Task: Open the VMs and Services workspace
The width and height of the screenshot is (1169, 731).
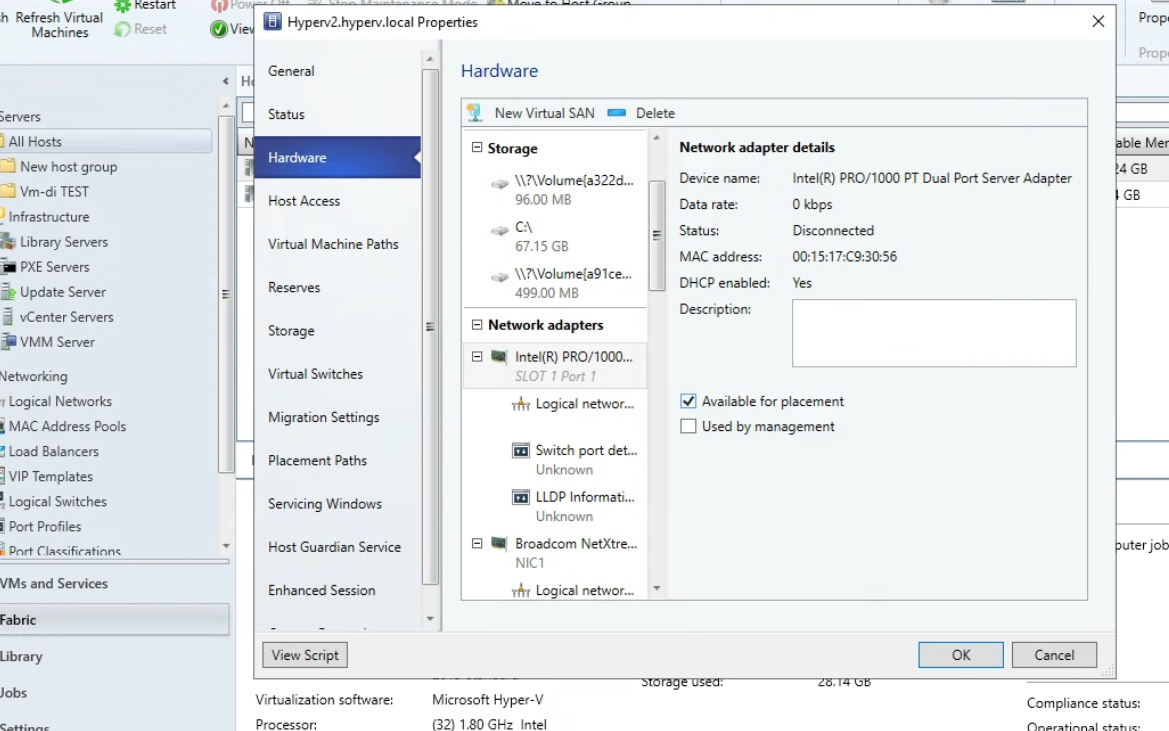Action: [114, 583]
